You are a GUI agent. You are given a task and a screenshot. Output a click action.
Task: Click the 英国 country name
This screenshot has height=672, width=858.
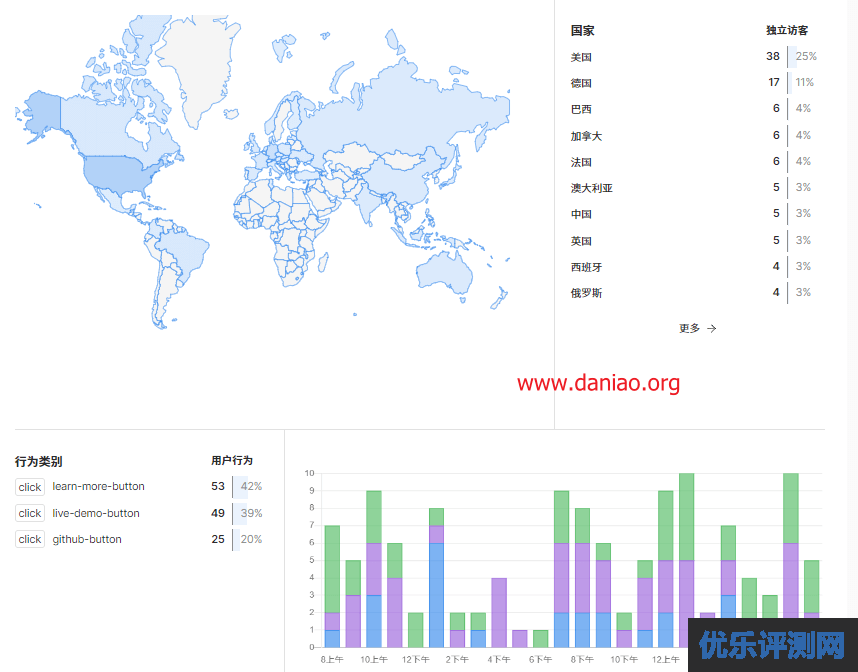point(581,241)
